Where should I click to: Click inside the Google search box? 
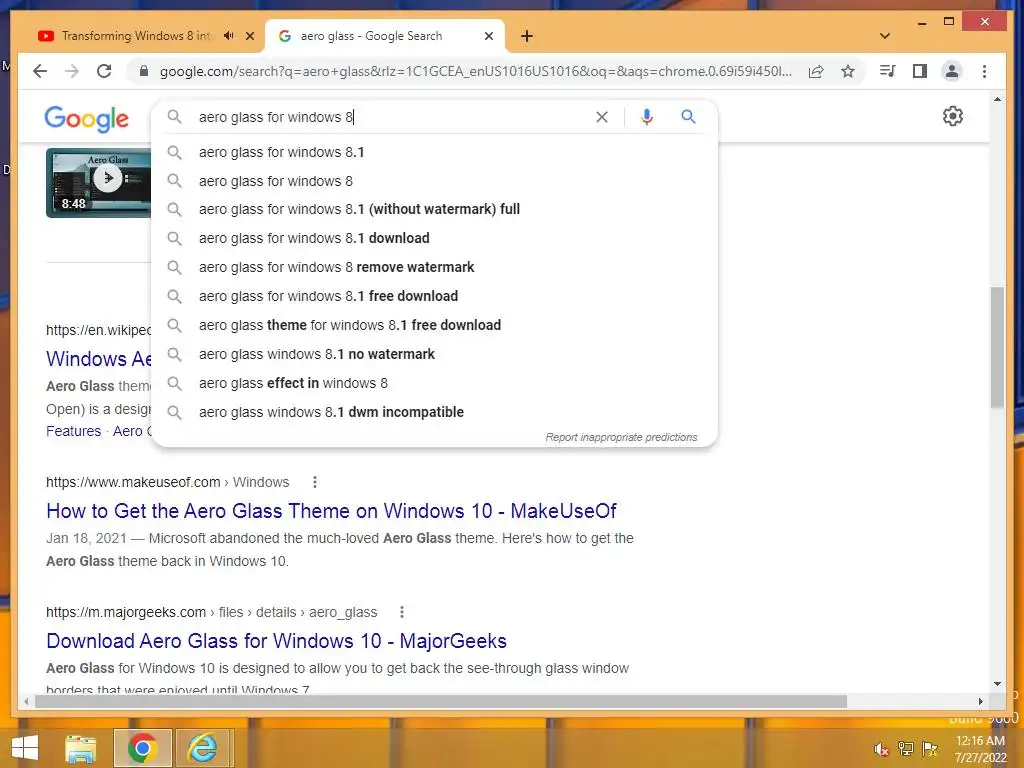pos(392,117)
